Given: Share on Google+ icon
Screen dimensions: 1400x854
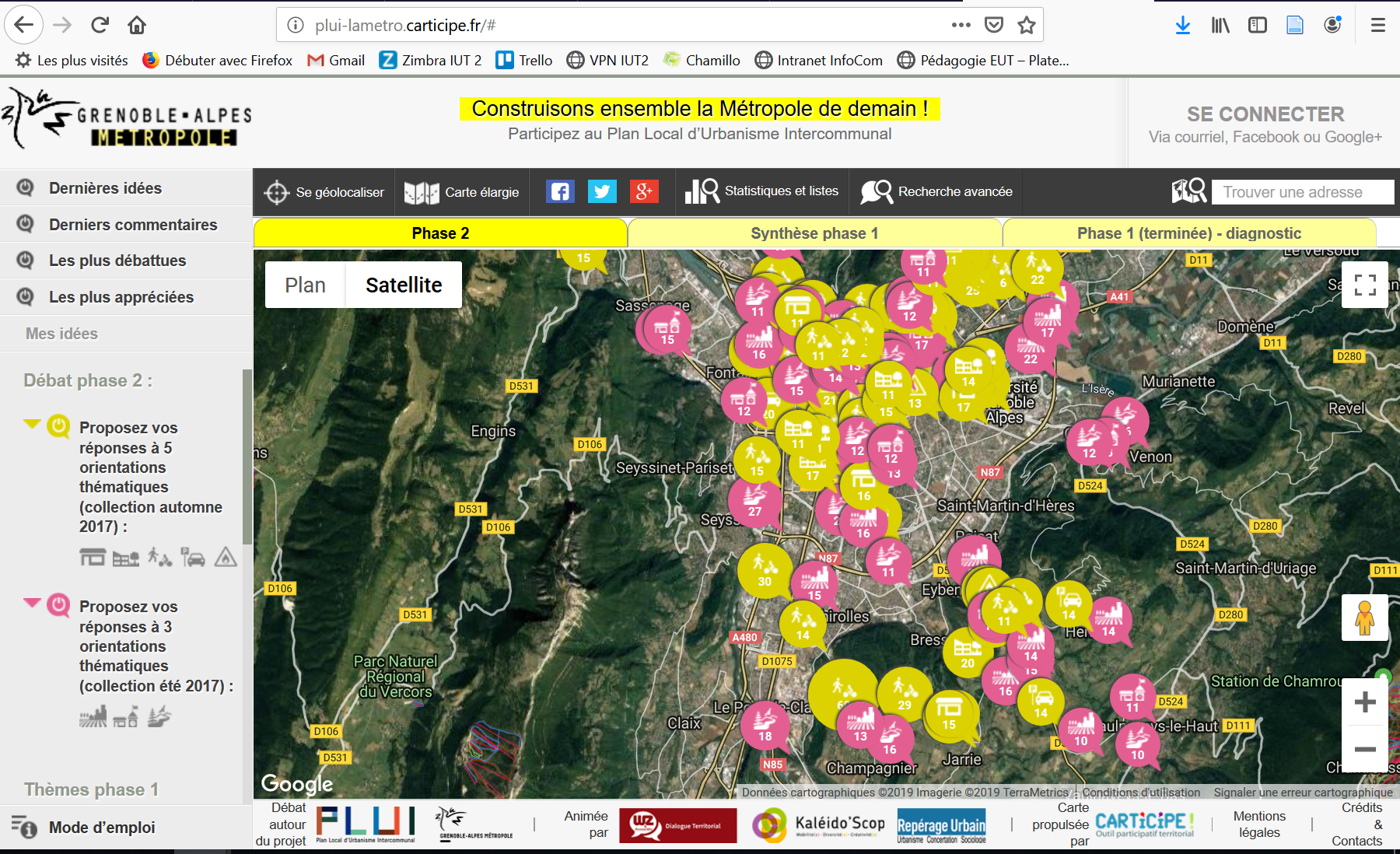Looking at the screenshot, I should pyautogui.click(x=644, y=191).
